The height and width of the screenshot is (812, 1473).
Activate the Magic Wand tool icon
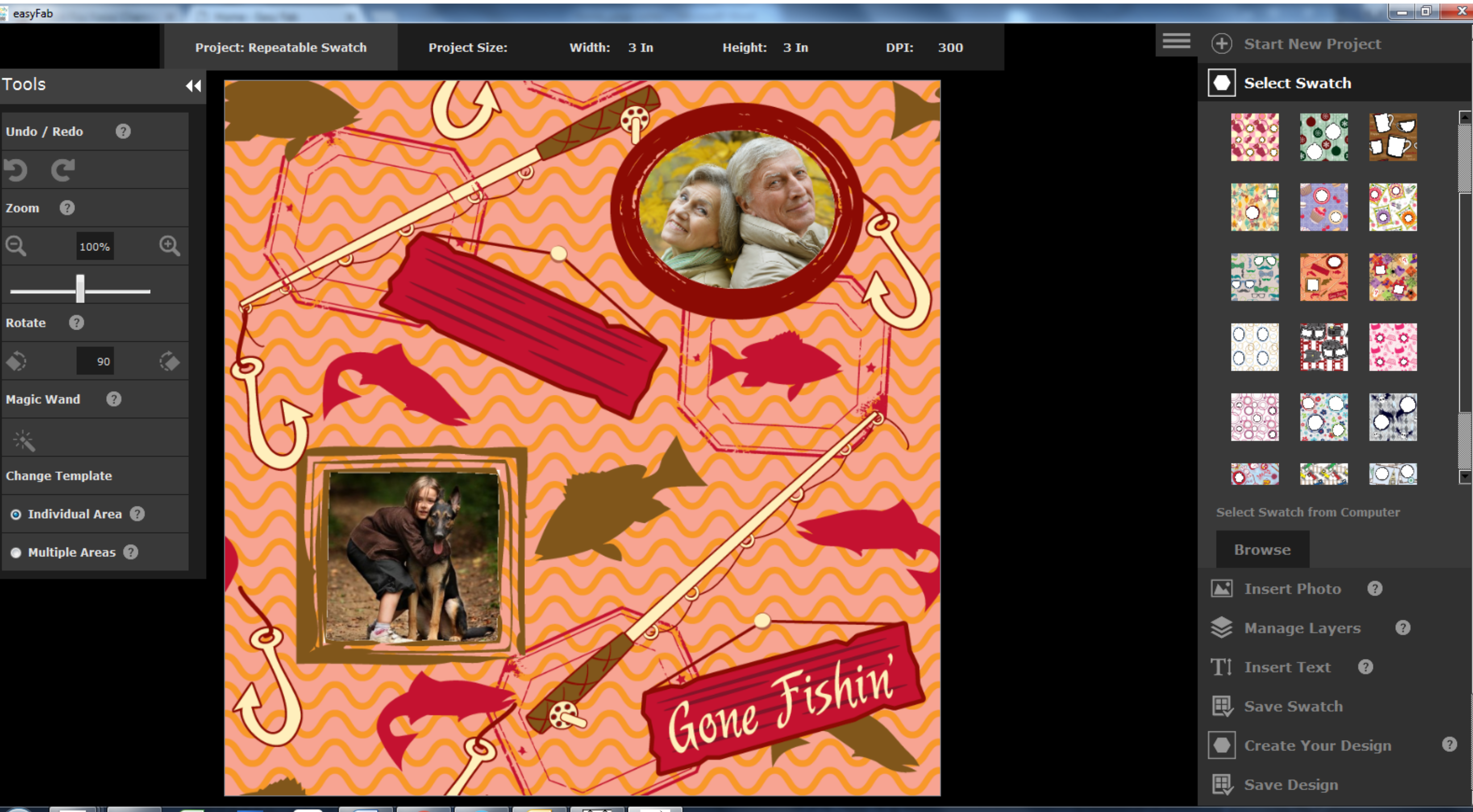pyautogui.click(x=24, y=440)
